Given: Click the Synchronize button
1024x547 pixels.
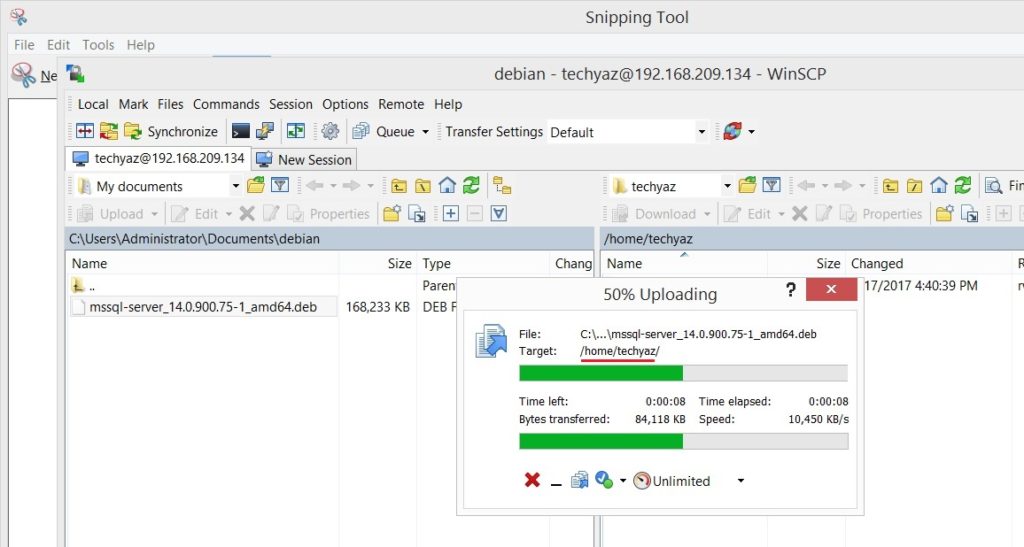Looking at the screenshot, I should tap(170, 132).
